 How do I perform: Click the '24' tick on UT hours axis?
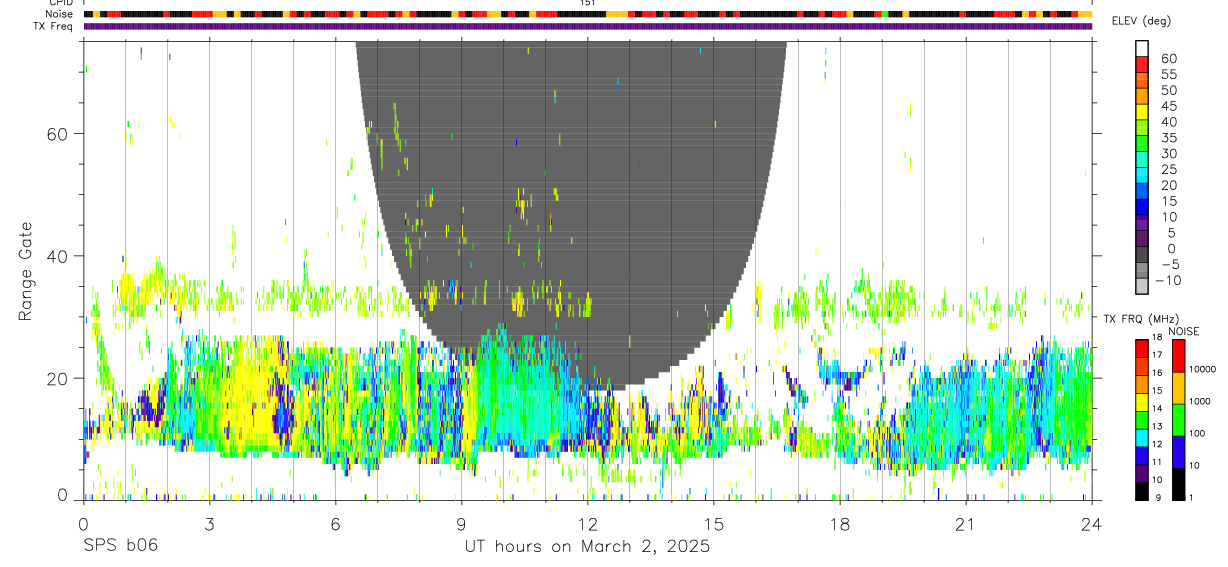(1092, 524)
